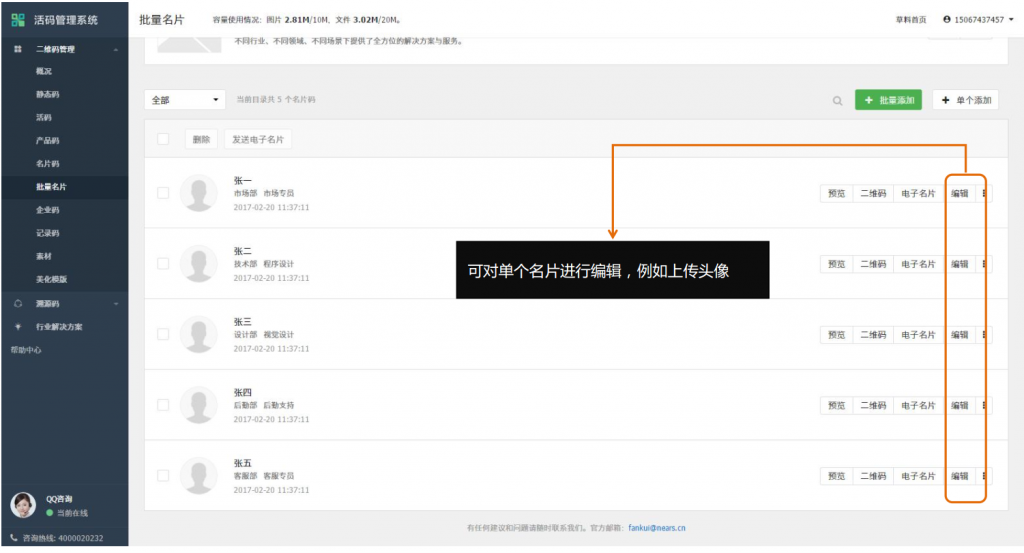
Task: Open more options for 张三
Action: point(984,334)
